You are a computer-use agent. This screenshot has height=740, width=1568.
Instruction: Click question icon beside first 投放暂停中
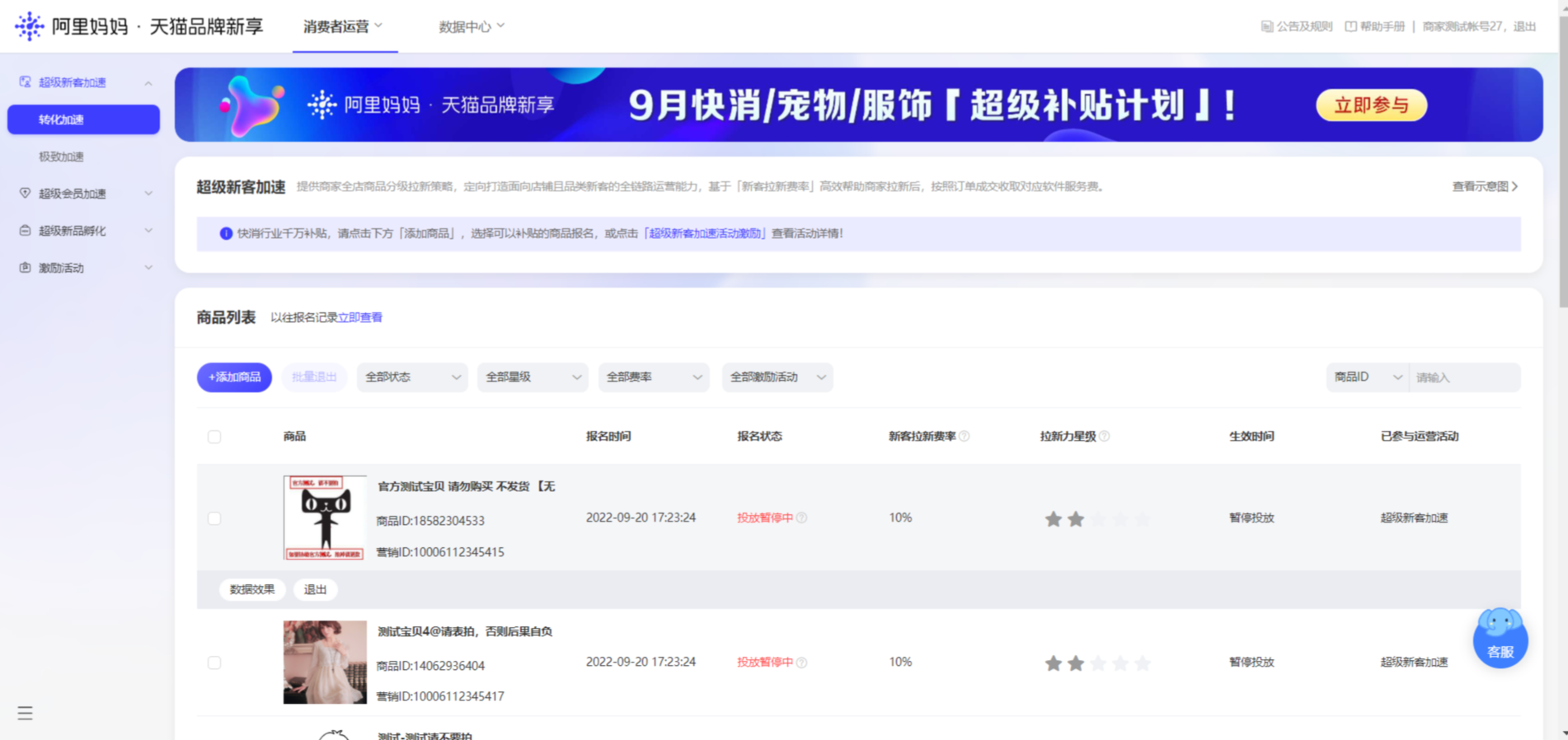click(802, 518)
